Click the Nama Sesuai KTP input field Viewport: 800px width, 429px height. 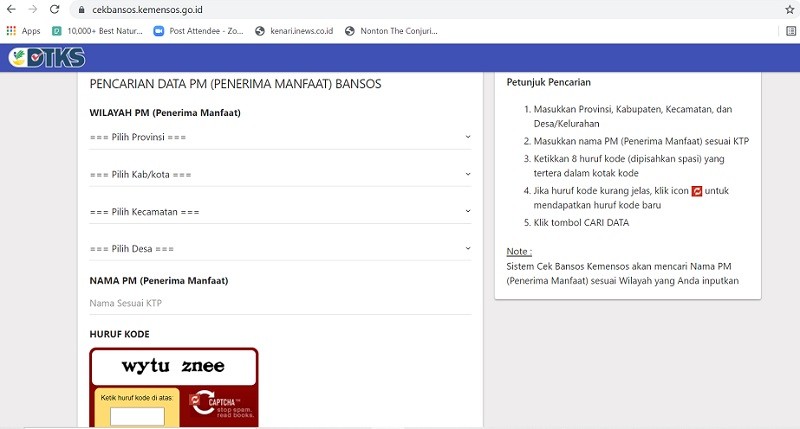coord(280,303)
